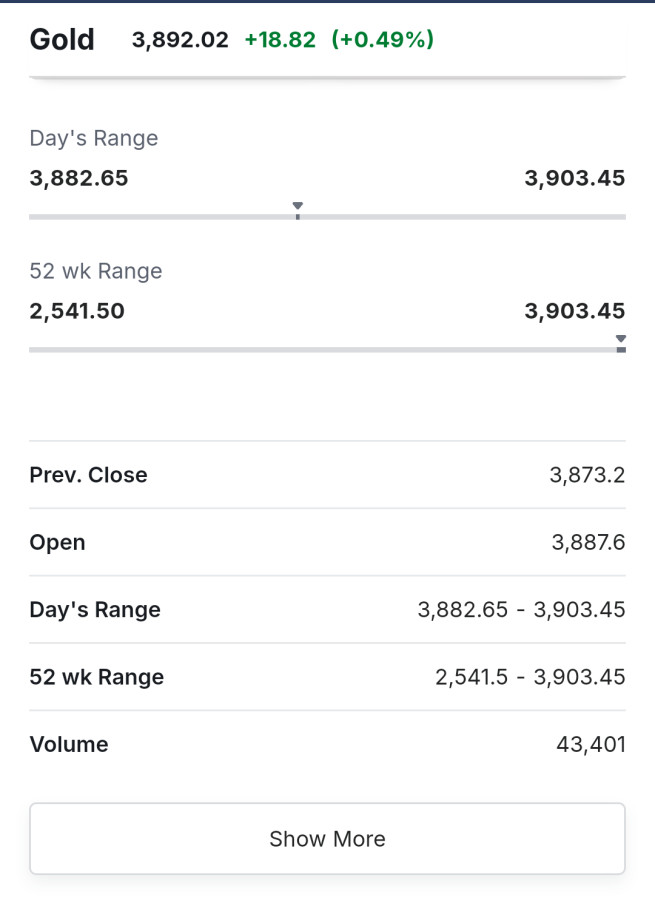Click the green +18.82 price change

280,40
